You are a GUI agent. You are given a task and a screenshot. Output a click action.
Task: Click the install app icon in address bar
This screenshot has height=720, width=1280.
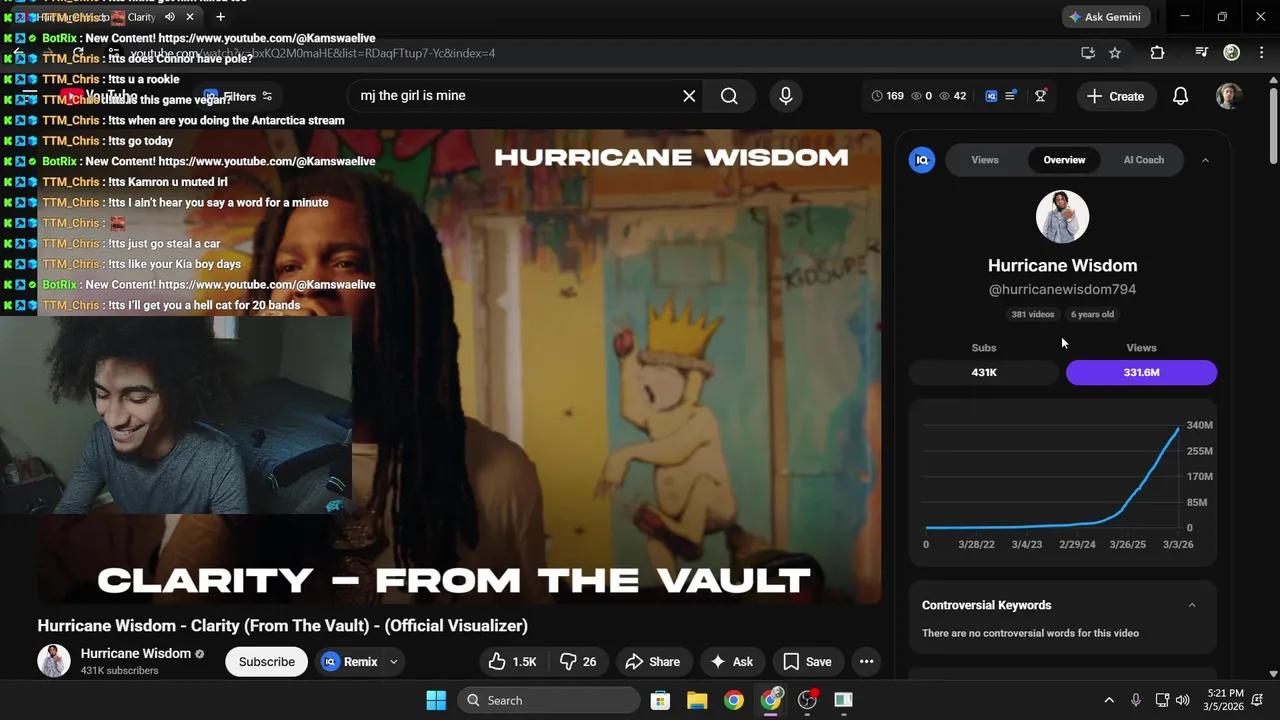tap(1088, 53)
